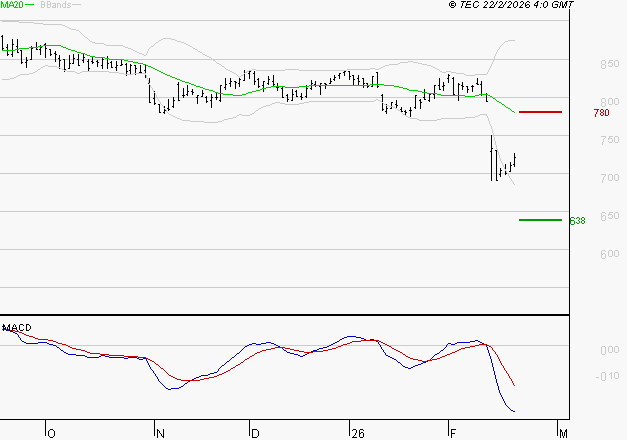Click the MA20 legend label
This screenshot has width=627, height=440.
[12, 5]
